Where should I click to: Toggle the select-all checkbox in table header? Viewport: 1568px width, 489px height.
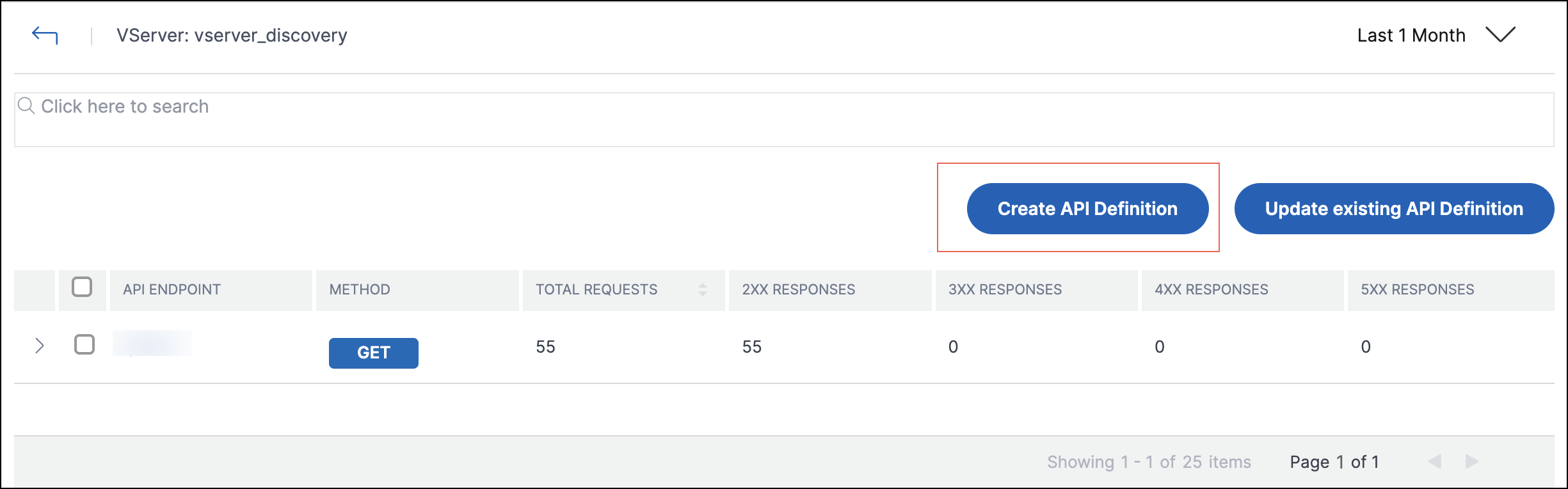click(82, 287)
